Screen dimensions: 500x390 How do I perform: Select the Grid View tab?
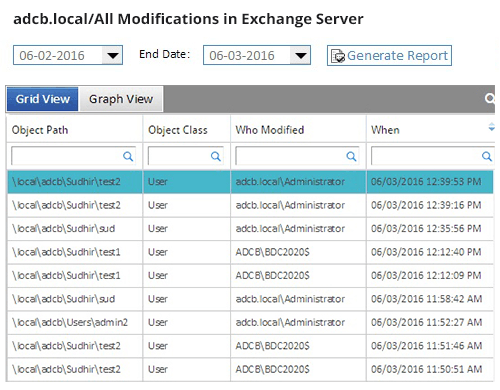tap(42, 99)
